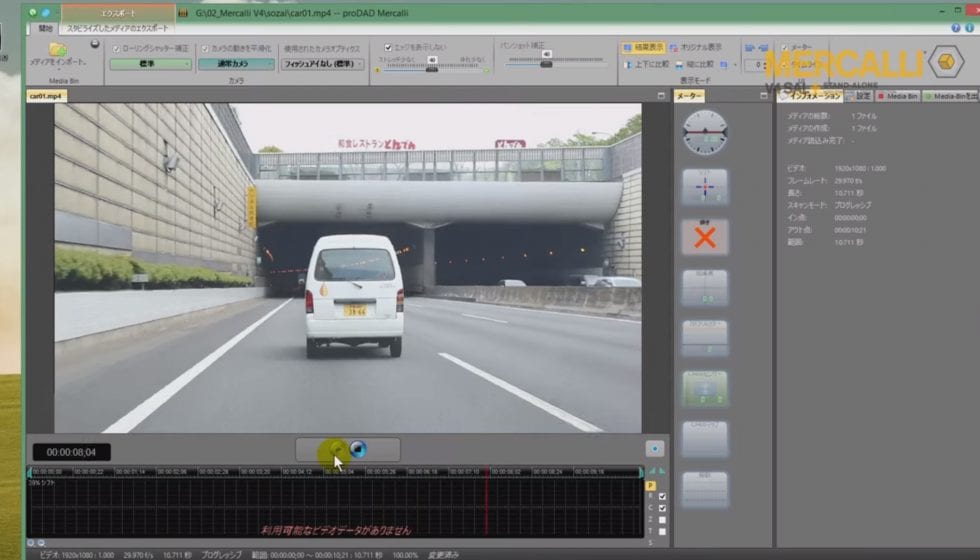980x560 pixels.
Task: Click the orange X meter icon
Action: [x=705, y=237]
